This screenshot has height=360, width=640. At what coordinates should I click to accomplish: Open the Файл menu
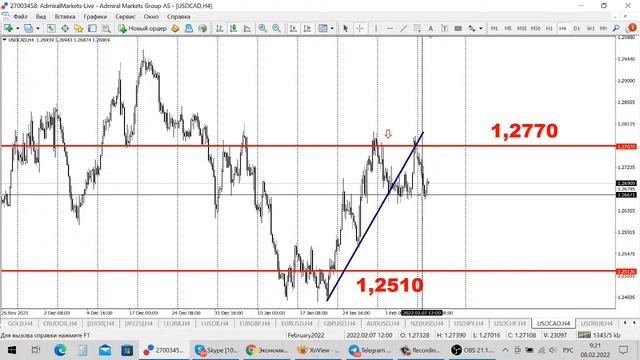point(20,17)
